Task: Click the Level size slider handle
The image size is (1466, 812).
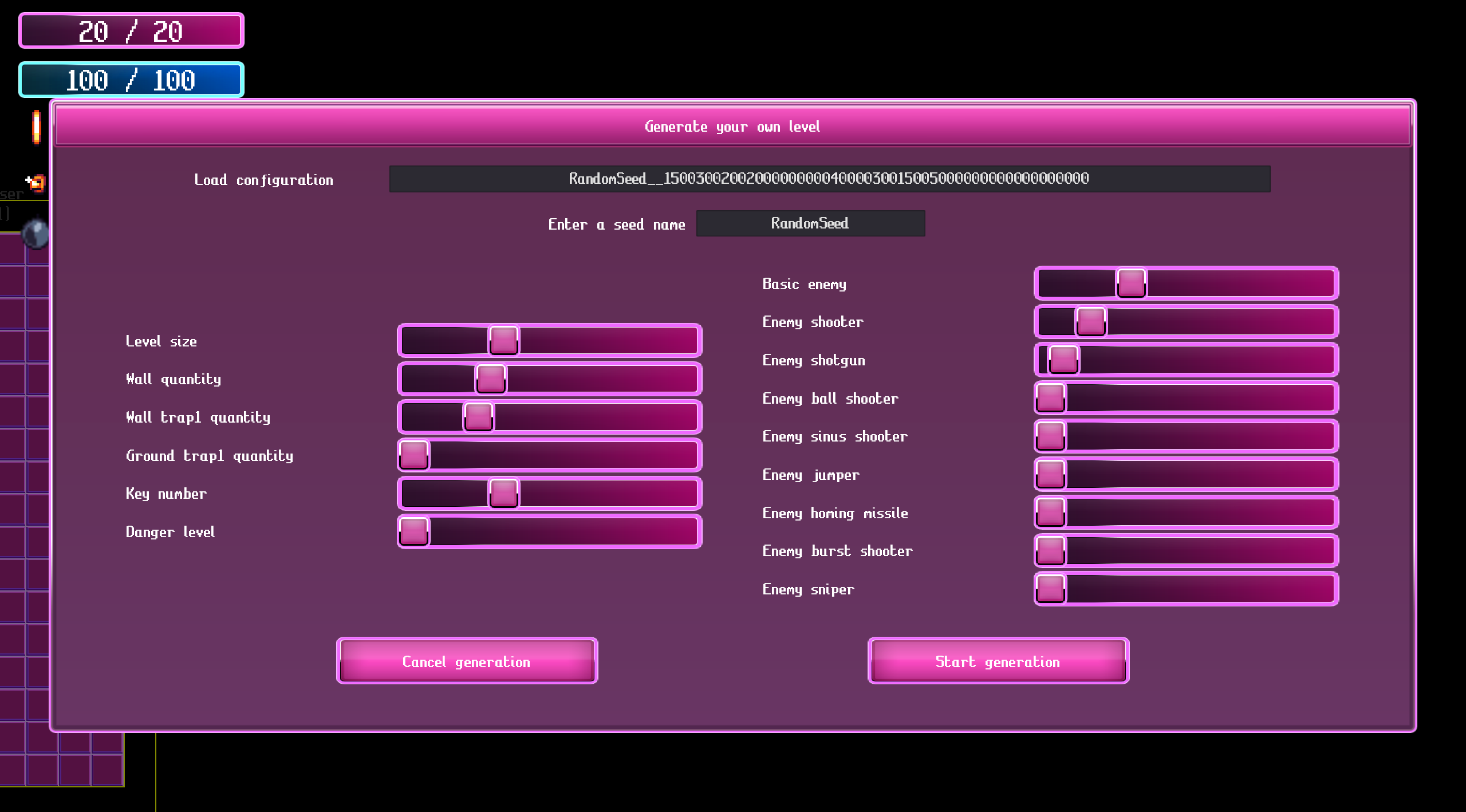Action: pyautogui.click(x=503, y=340)
